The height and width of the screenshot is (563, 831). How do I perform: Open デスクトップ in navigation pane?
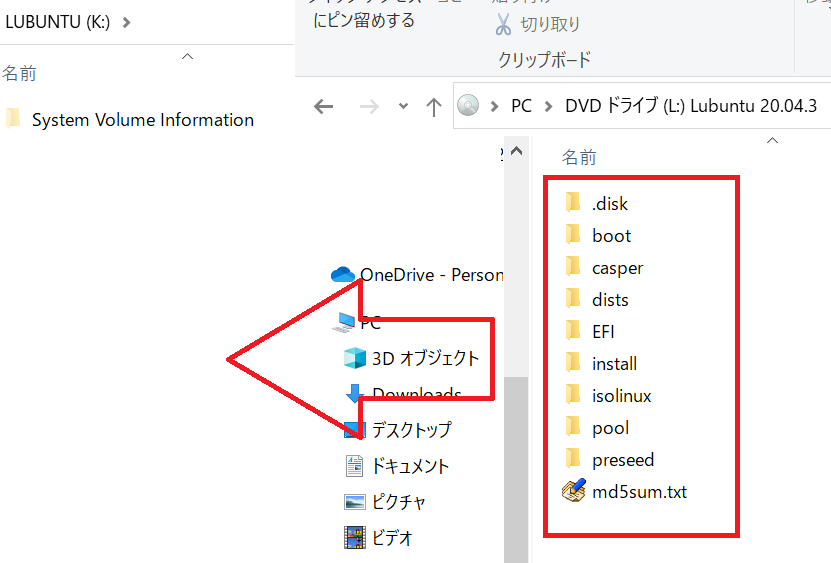(412, 429)
